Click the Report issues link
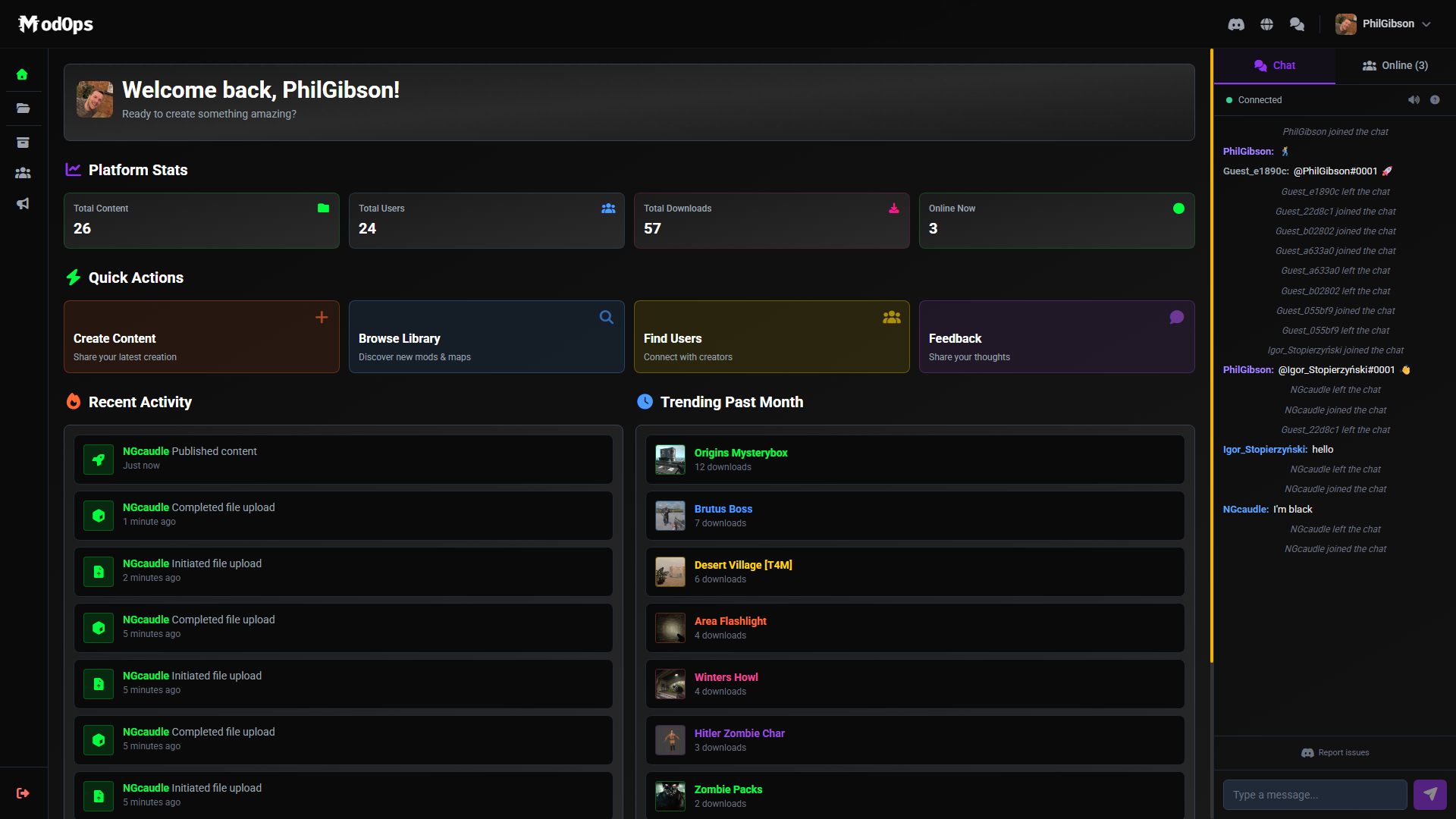This screenshot has width=1456, height=819. 1336,752
